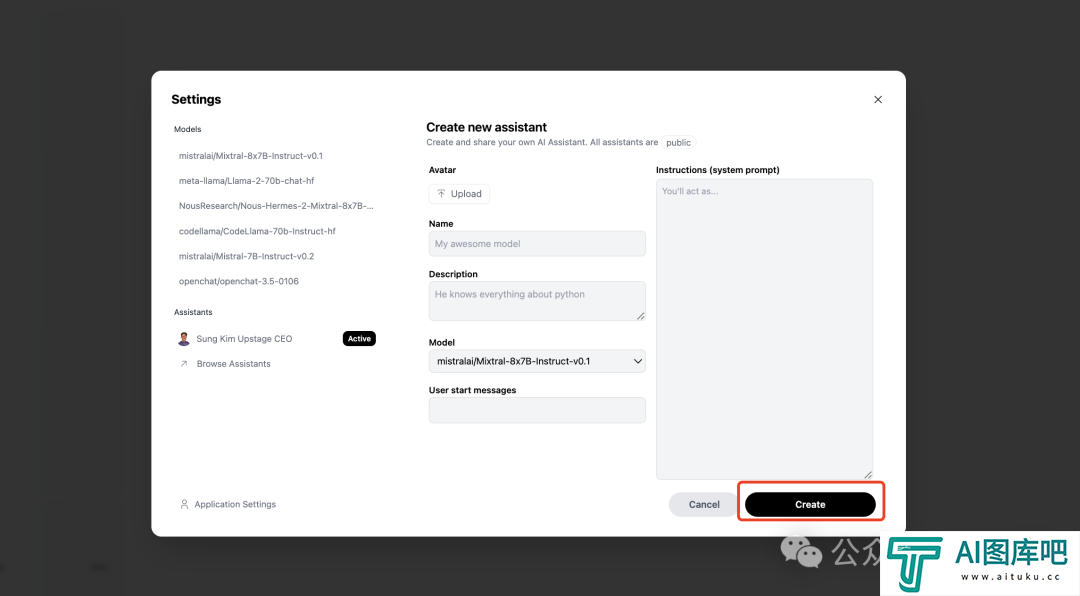This screenshot has height=596, width=1080.
Task: Choose the NousResearch Nous-Hermes-2 model
Action: [275, 206]
